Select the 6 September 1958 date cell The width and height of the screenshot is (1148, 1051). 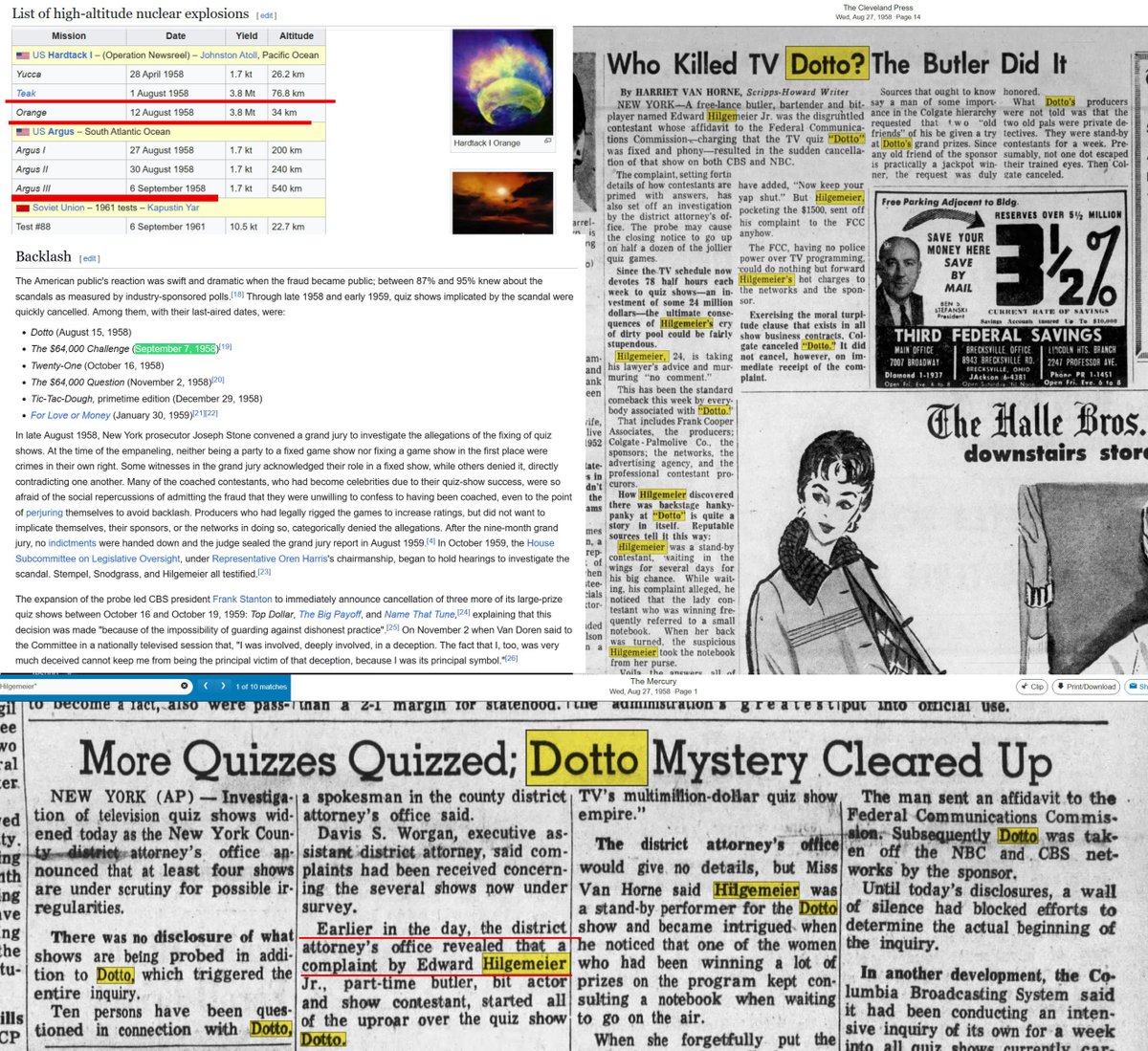point(176,188)
